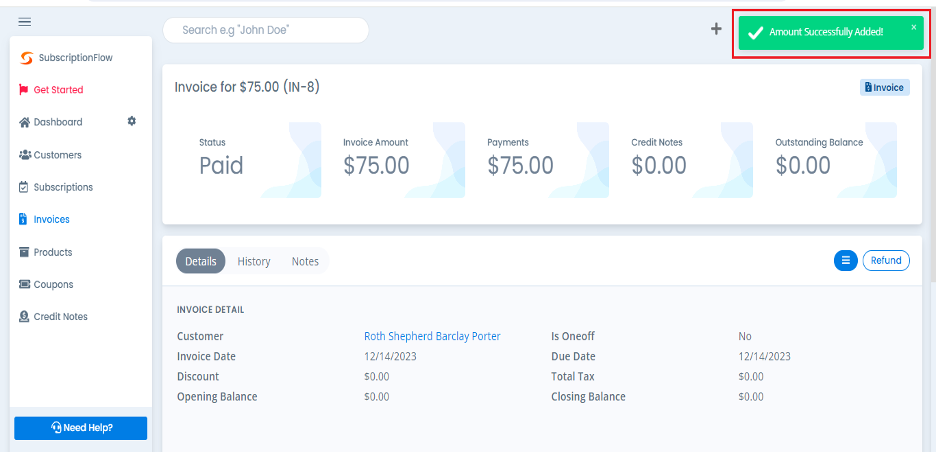Open Roth Shepherd Barclay Porter customer link
Screen dimensions: 936x452
click(x=432, y=337)
